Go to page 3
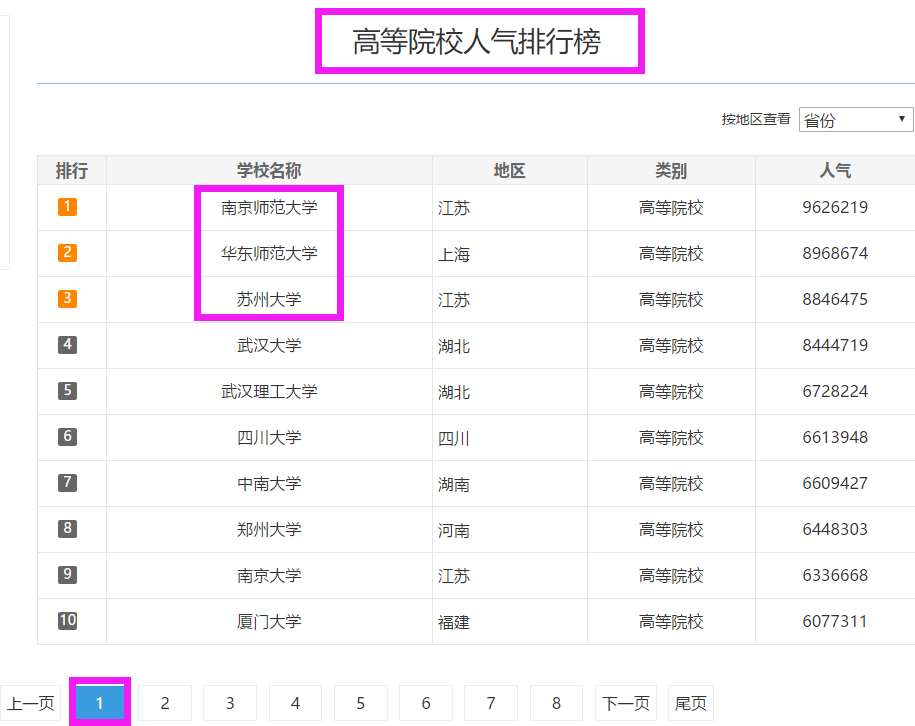 coord(230,703)
